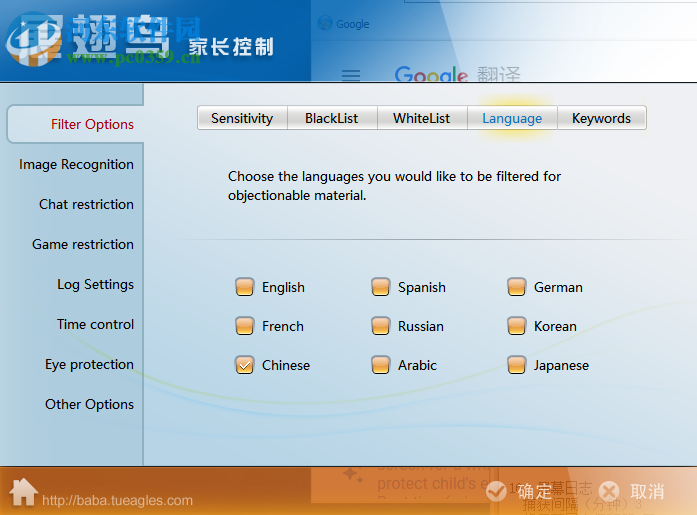Screen dimensions: 697x515
Task: Open Image Recognition in the sidebar
Action: (76, 164)
